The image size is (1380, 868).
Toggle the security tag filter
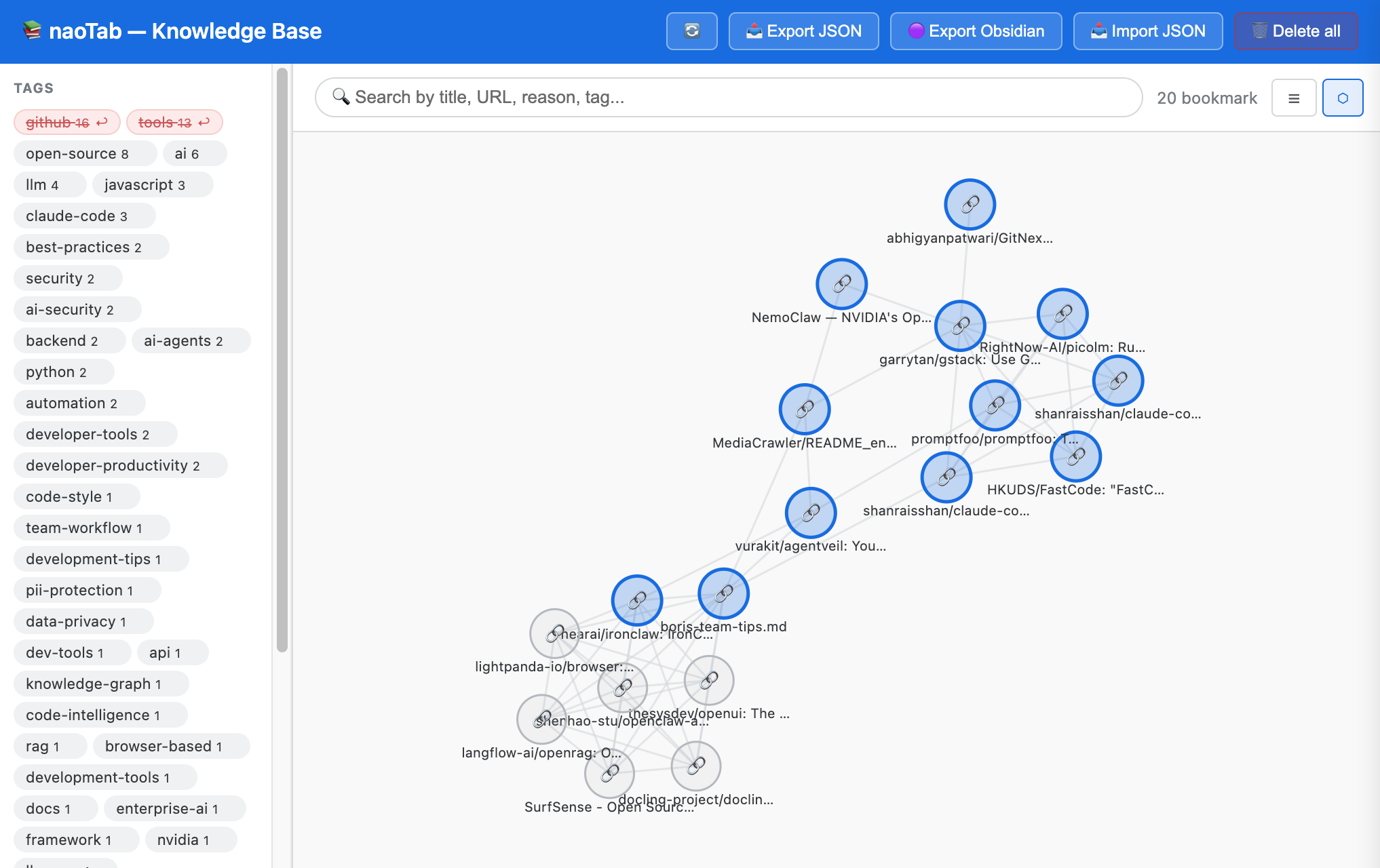point(68,278)
